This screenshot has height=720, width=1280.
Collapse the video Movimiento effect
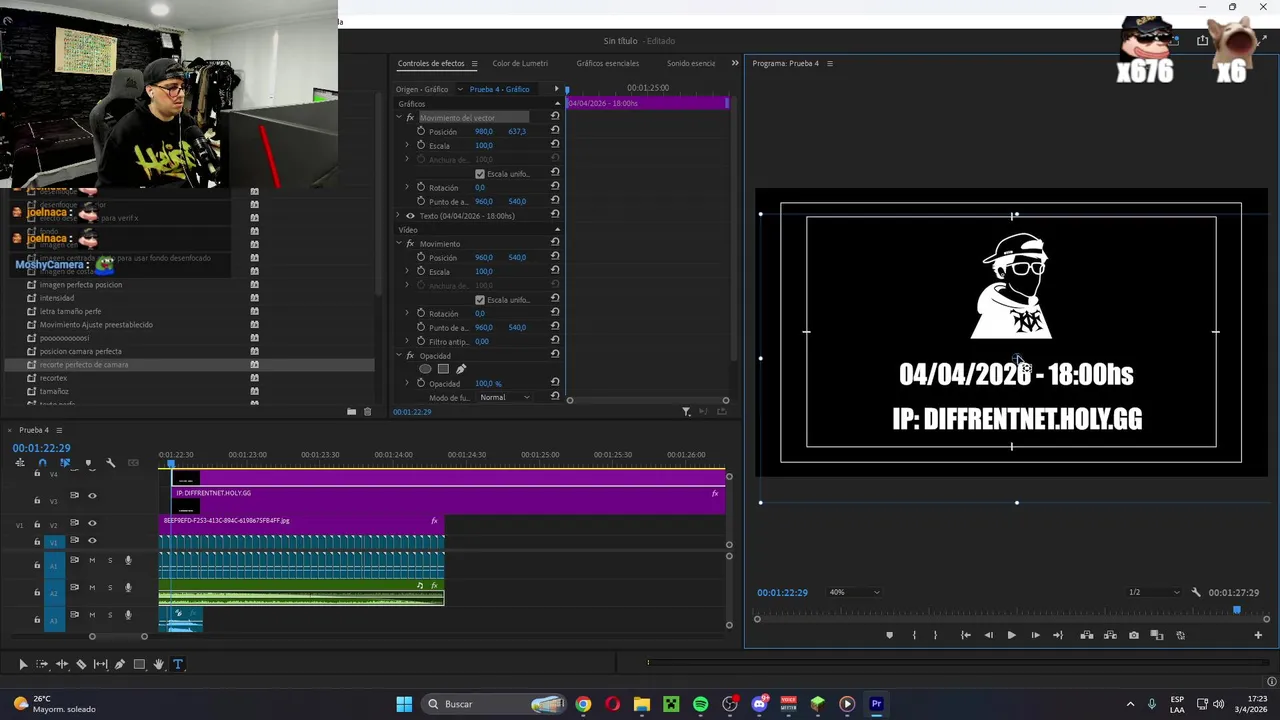(399, 244)
